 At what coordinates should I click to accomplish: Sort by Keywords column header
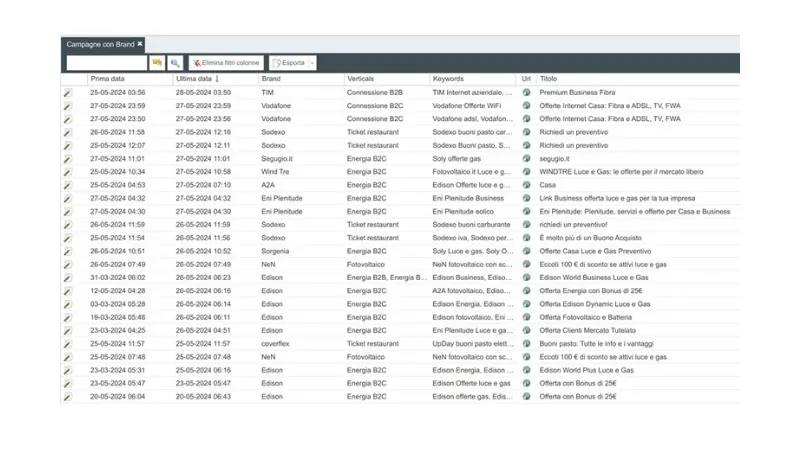(x=448, y=79)
